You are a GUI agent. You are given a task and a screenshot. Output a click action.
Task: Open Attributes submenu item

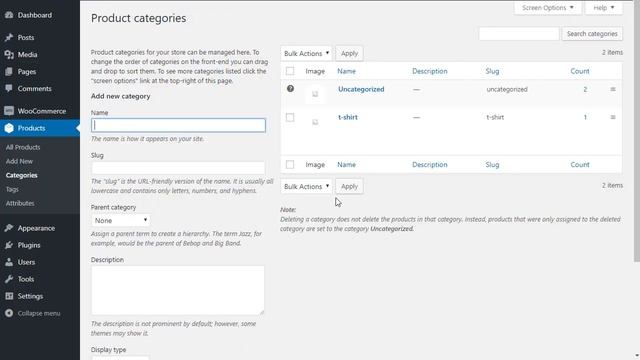[x=20, y=203]
